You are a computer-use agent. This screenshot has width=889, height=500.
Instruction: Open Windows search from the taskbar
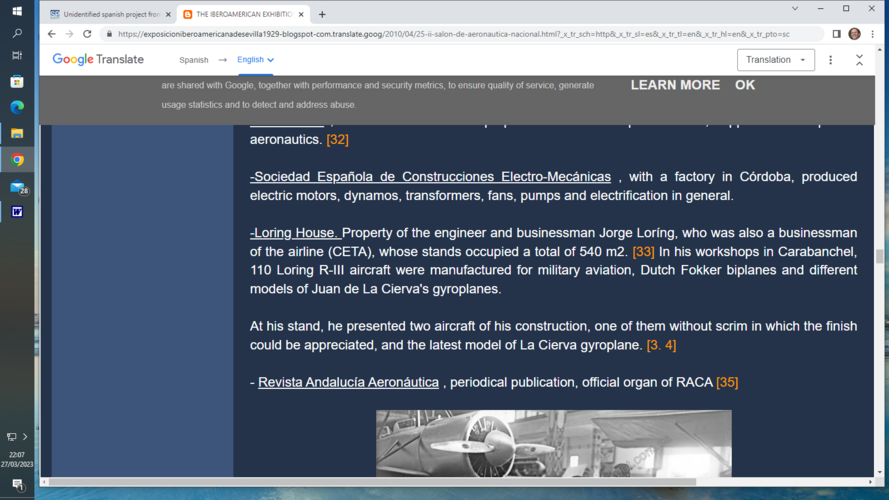point(17,33)
